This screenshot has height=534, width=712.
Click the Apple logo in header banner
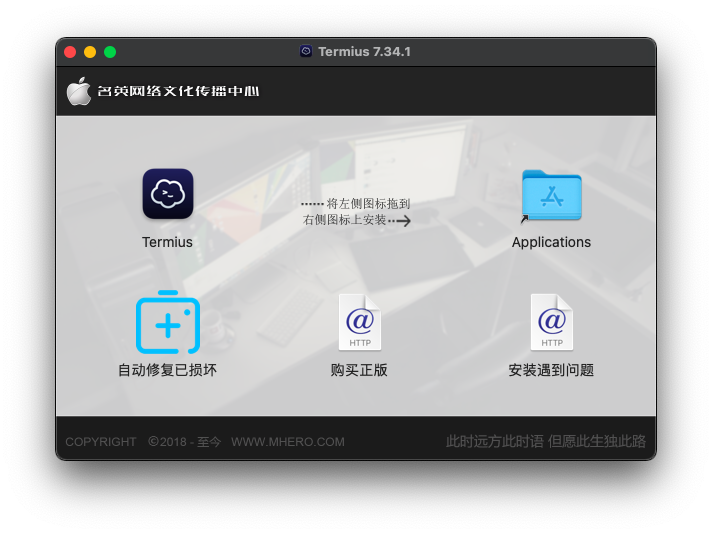click(x=79, y=91)
